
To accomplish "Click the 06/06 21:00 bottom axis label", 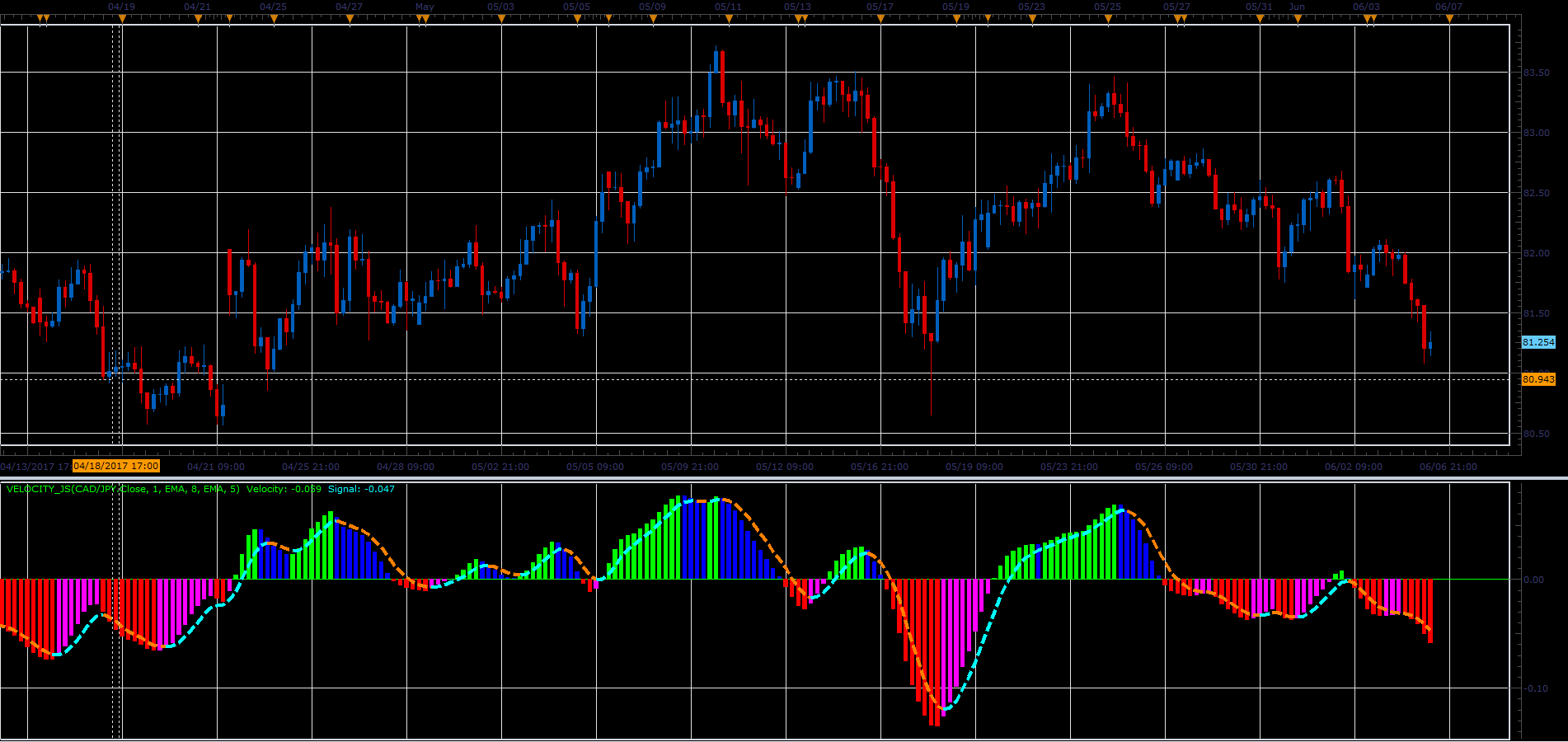I will (1448, 467).
